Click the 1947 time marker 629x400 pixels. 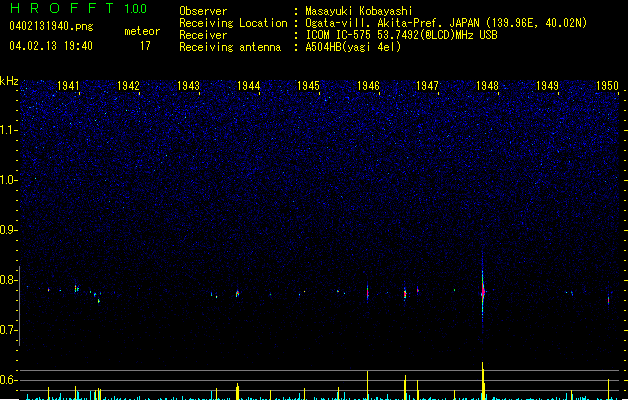(427, 85)
